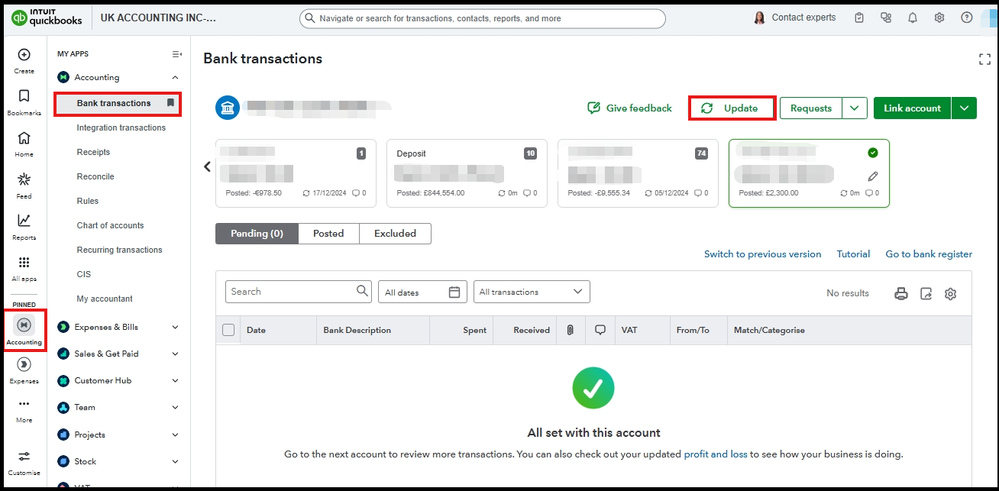
Task: Select pinned Expenses icon
Action: click(24, 364)
